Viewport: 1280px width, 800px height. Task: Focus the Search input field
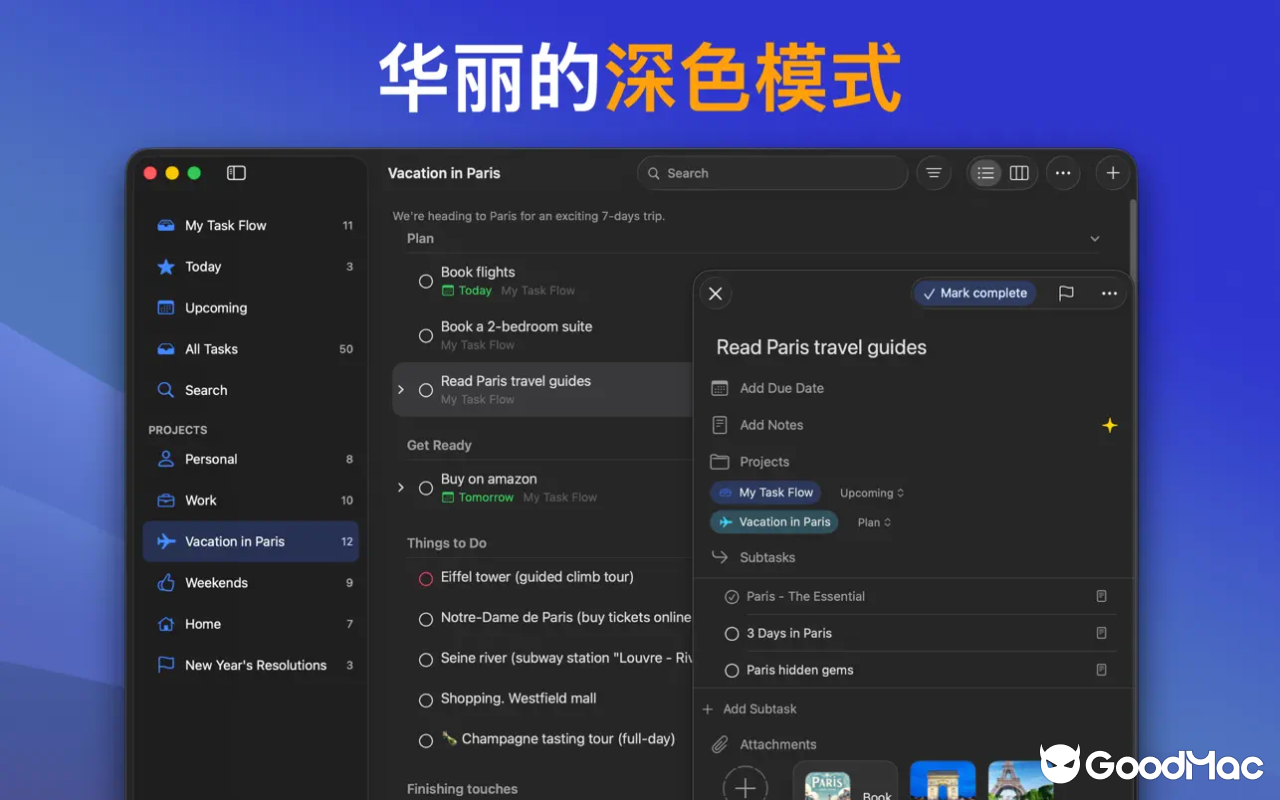772,173
